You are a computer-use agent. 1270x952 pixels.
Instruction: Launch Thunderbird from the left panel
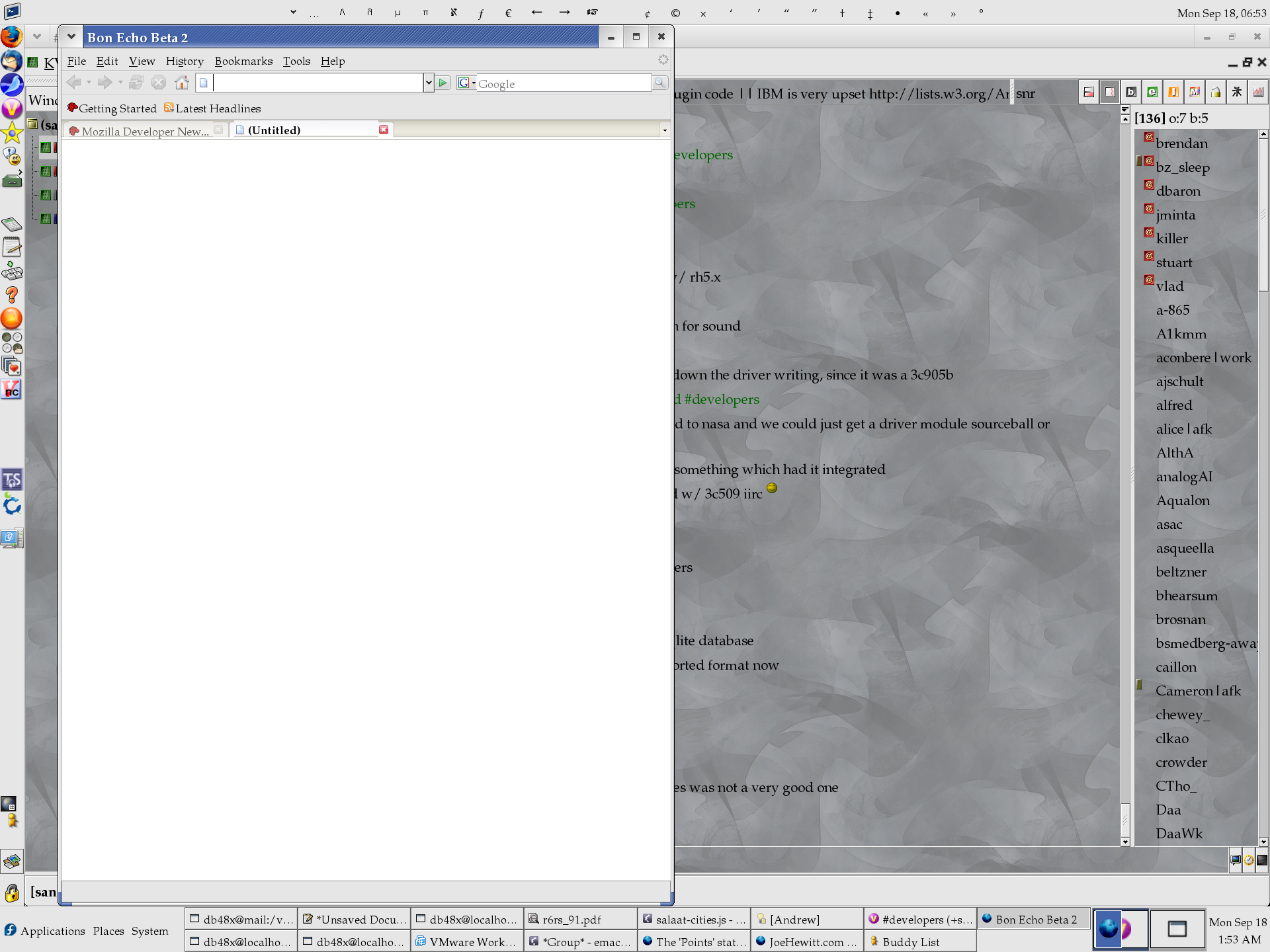coord(11,61)
